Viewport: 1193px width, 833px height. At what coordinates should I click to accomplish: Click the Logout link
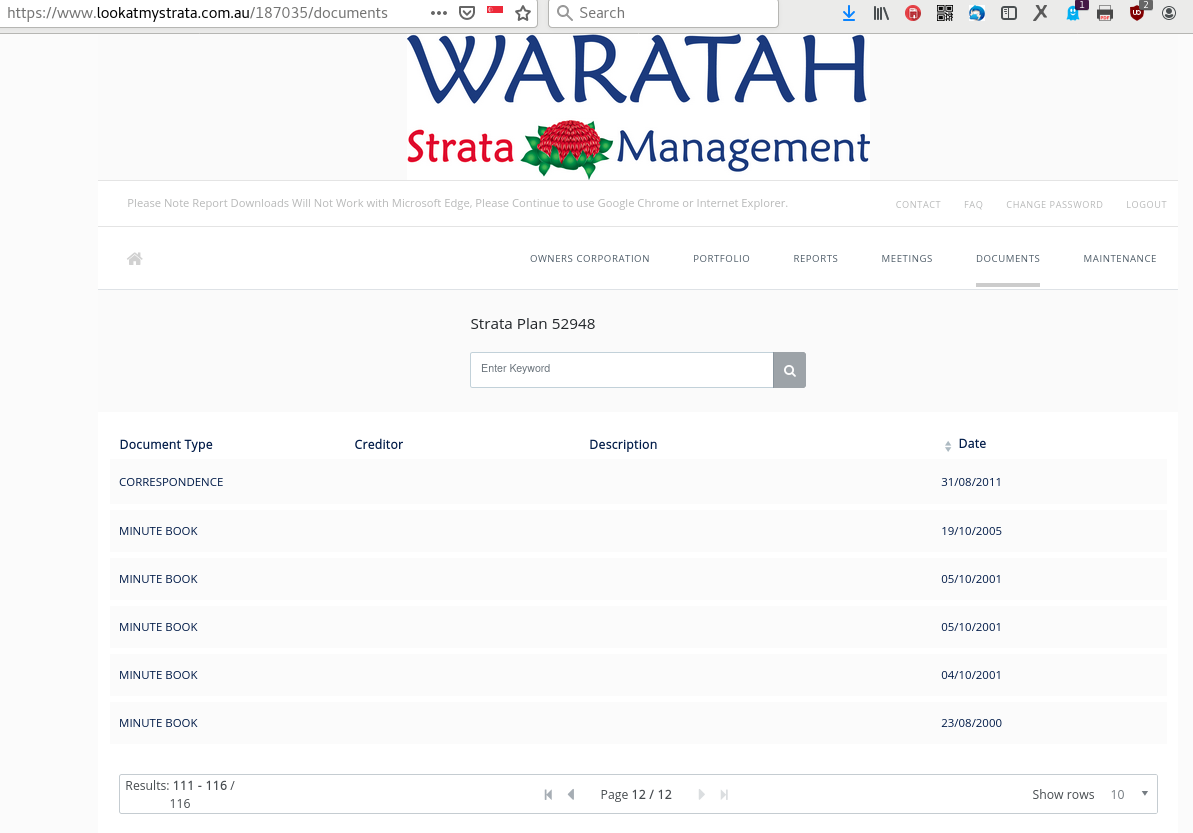click(1147, 205)
